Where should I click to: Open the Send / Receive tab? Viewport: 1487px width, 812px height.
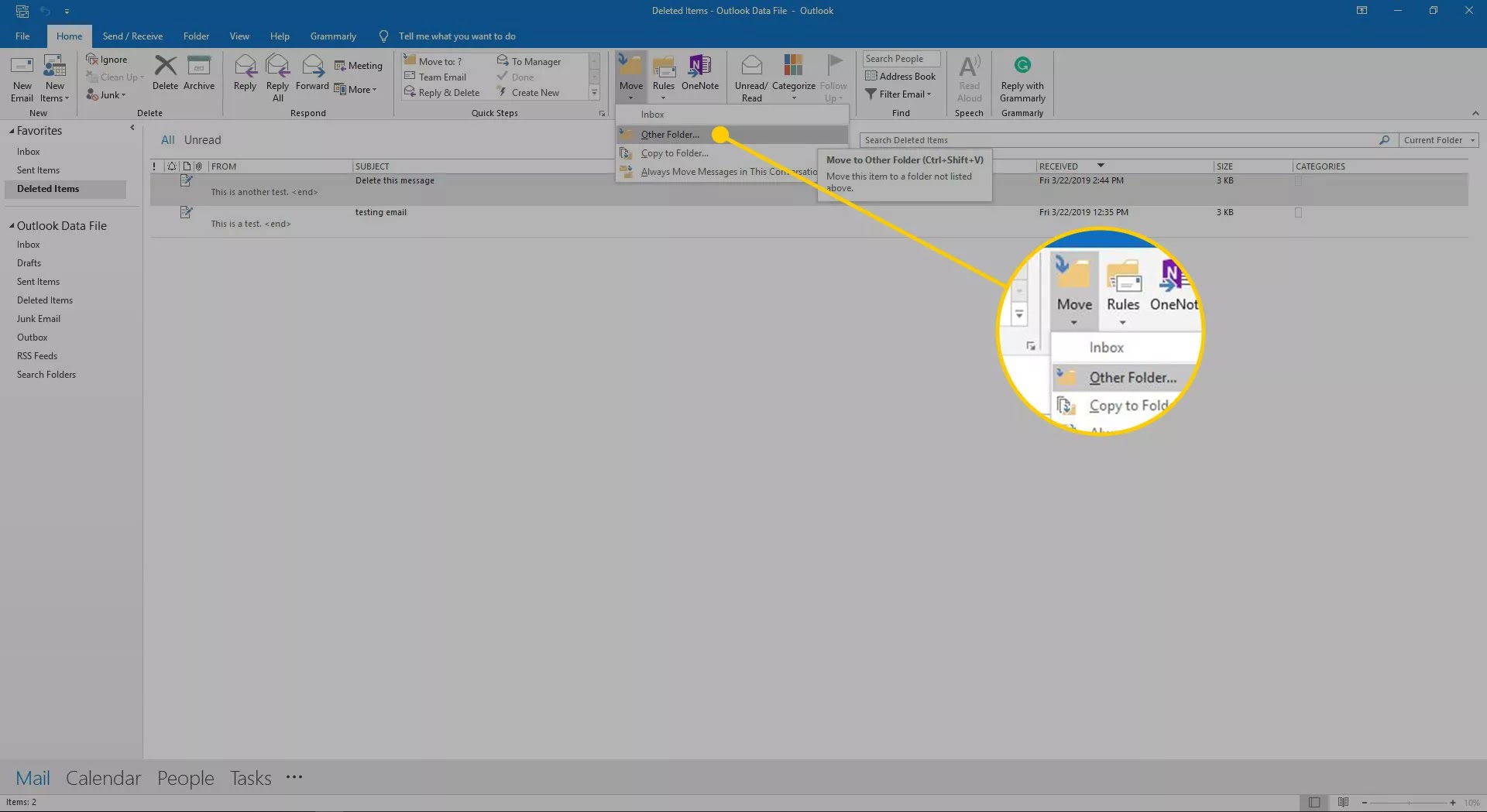[x=132, y=36]
